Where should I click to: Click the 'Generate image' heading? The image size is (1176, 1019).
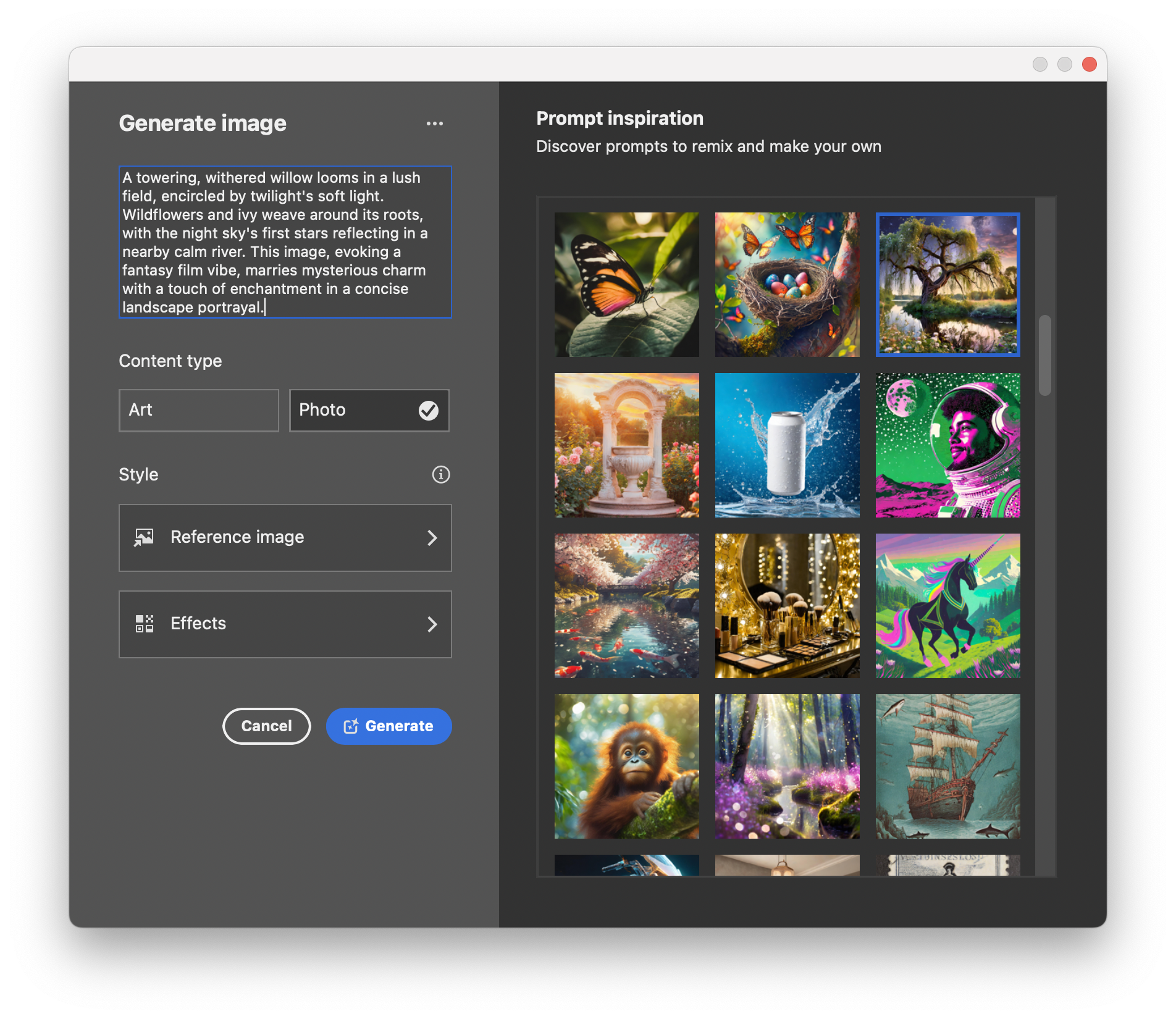coord(203,124)
